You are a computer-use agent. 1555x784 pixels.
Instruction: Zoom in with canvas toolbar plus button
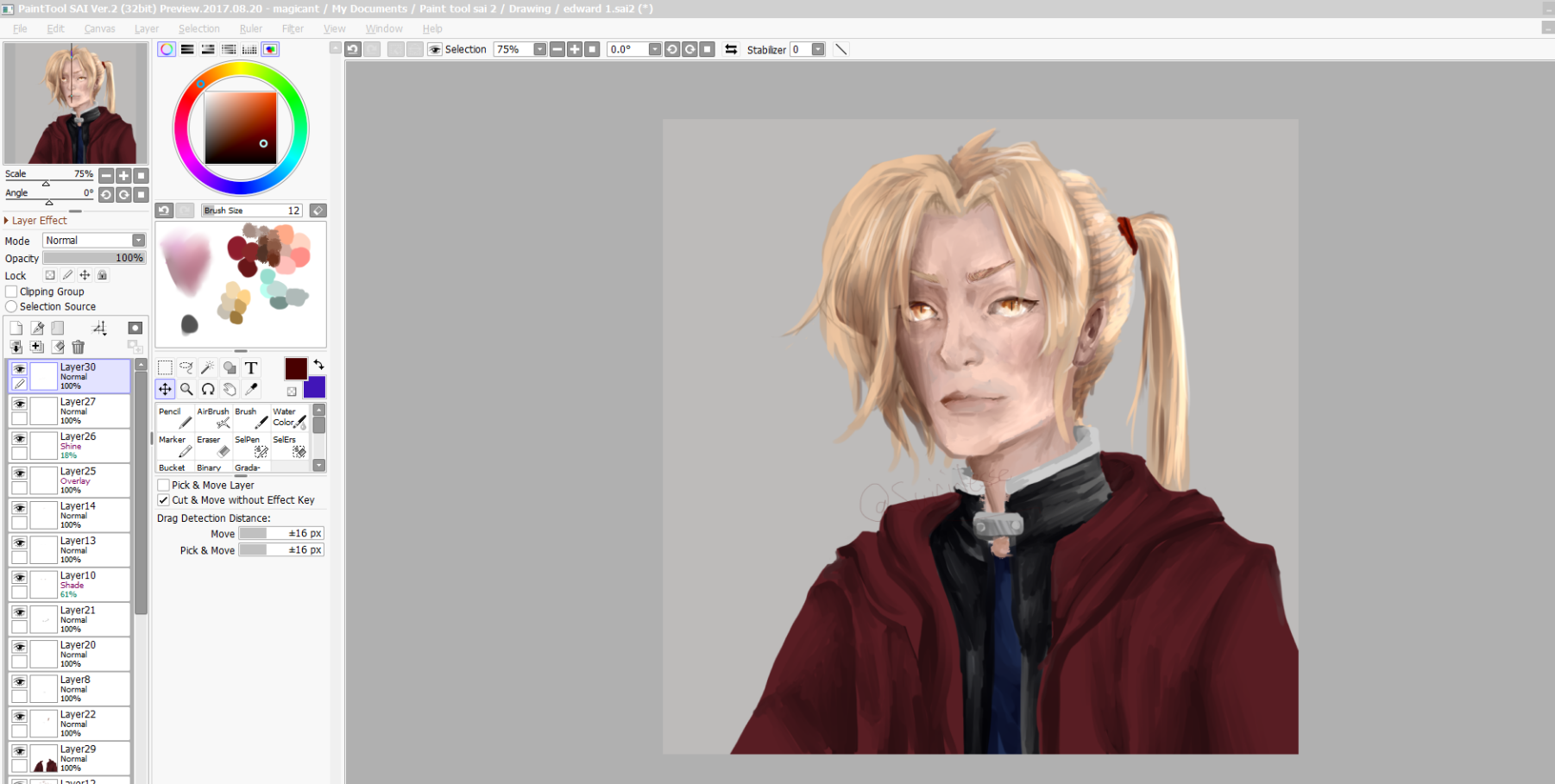575,49
